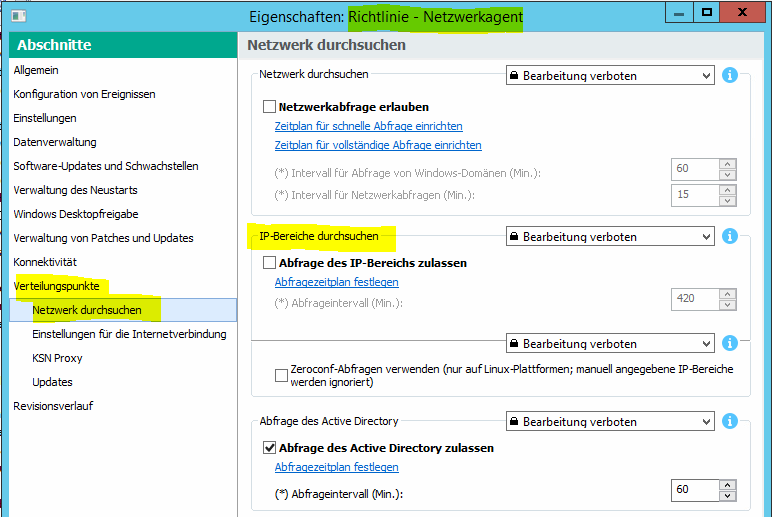Image resolution: width=772 pixels, height=517 pixels.
Task: Click the info icon in IP-Bereiche durchsuchen section
Action: 730,237
